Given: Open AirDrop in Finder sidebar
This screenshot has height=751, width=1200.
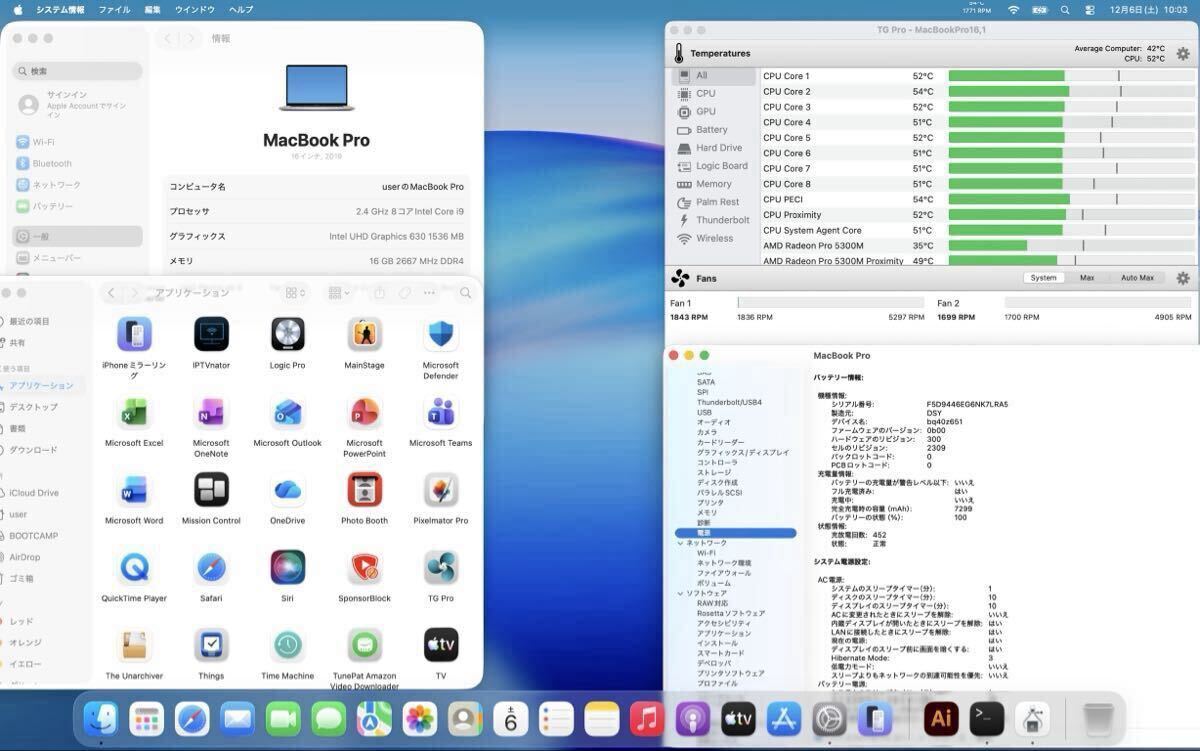Looking at the screenshot, I should 25,557.
